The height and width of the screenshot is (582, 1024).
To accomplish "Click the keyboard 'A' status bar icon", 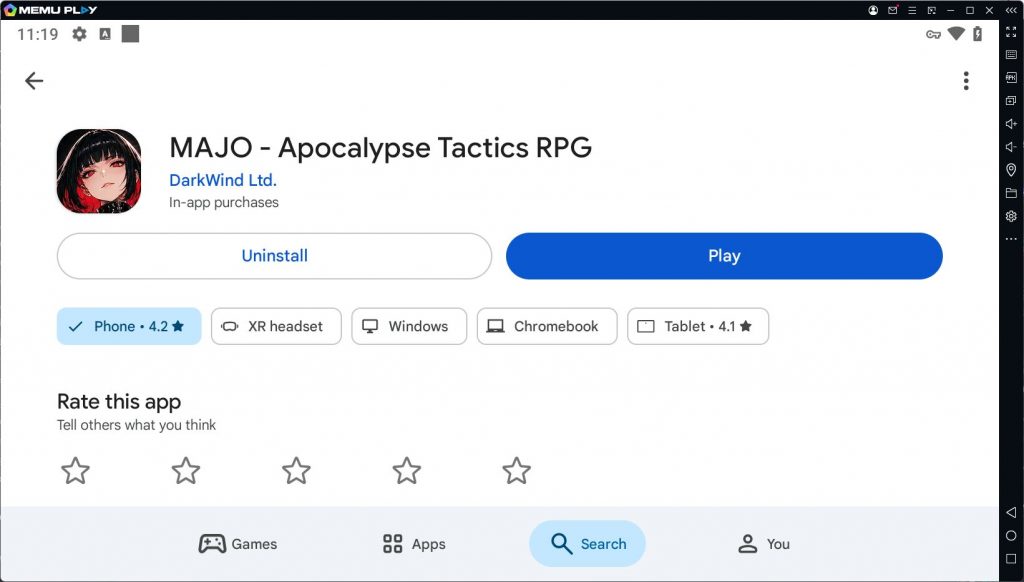I will point(104,34).
